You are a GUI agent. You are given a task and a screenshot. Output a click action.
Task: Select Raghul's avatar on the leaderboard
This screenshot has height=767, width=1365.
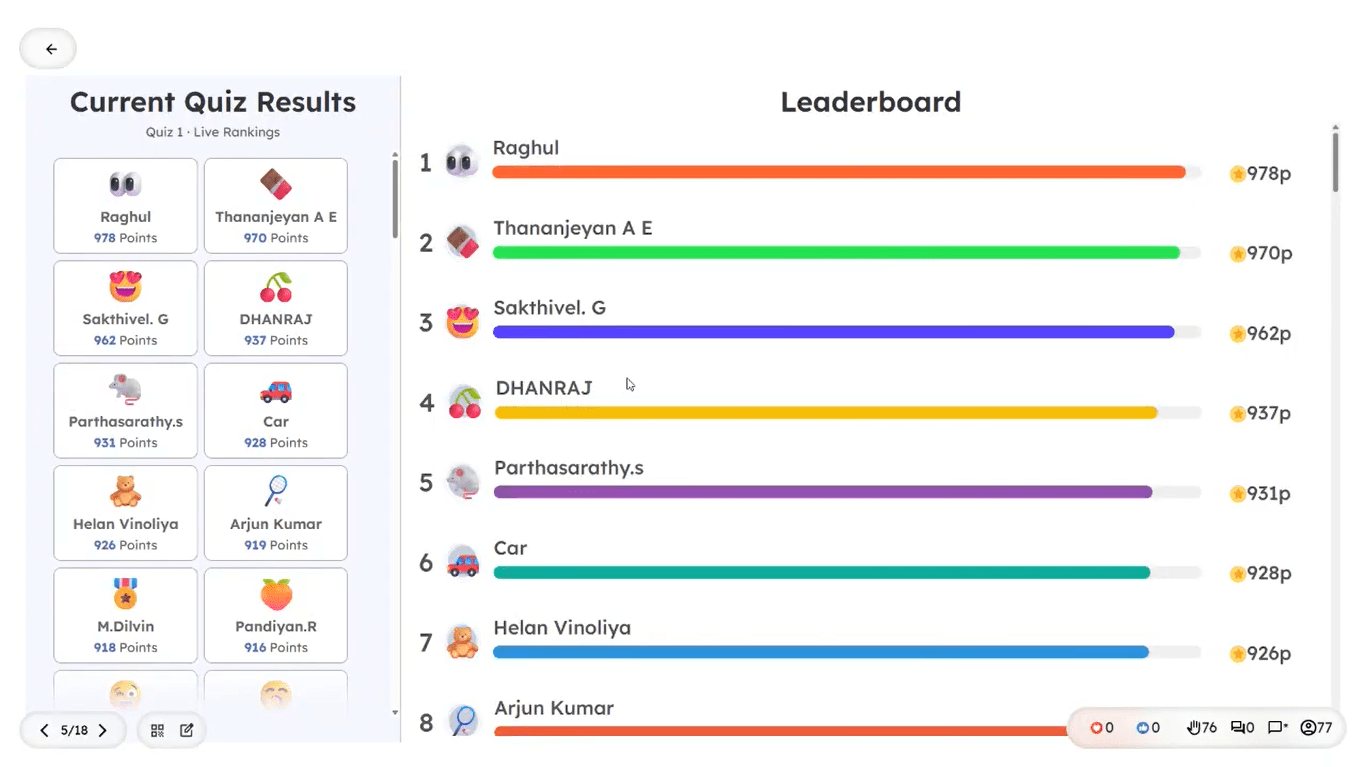(461, 161)
